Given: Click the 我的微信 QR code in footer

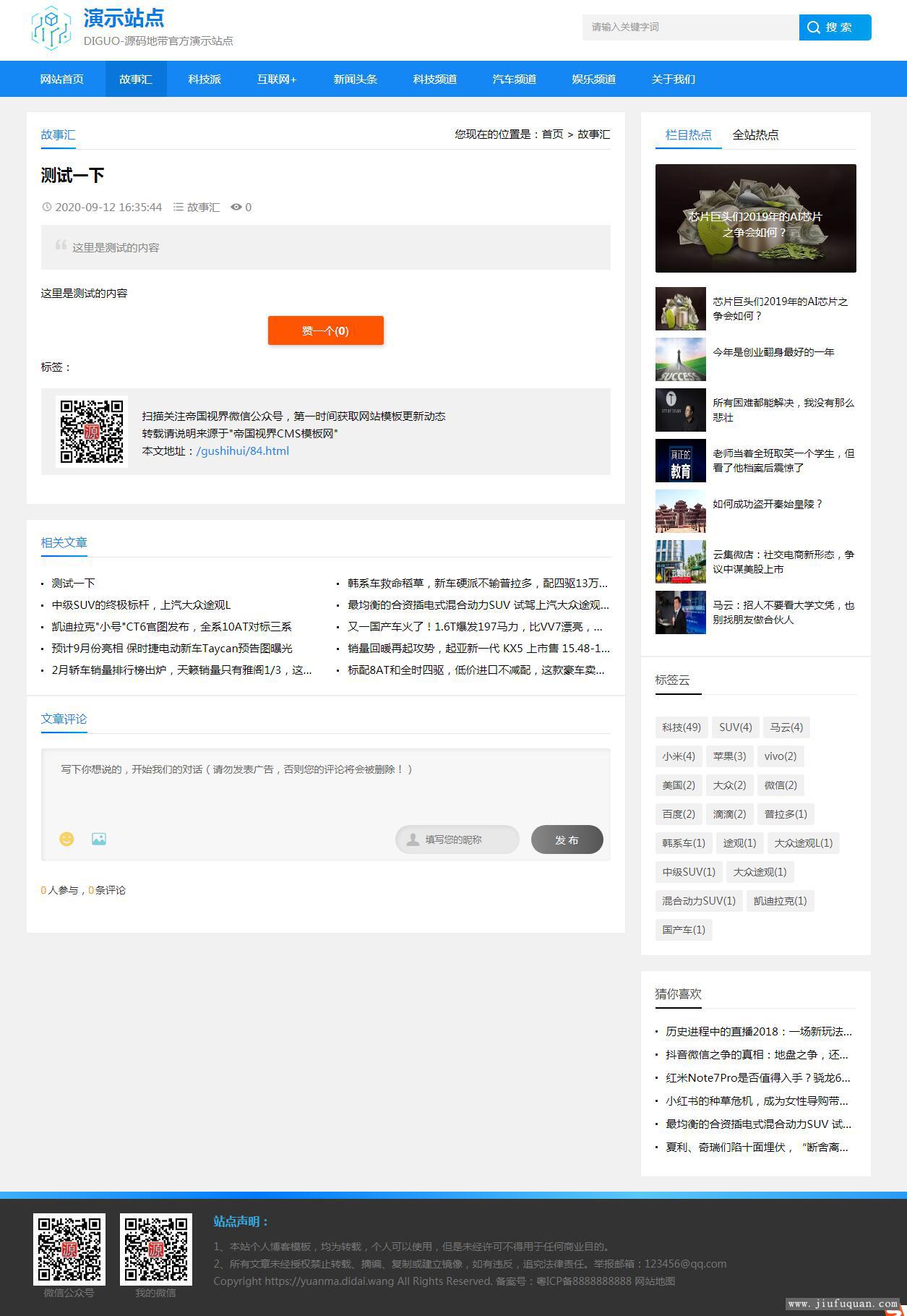Looking at the screenshot, I should click(x=156, y=1249).
